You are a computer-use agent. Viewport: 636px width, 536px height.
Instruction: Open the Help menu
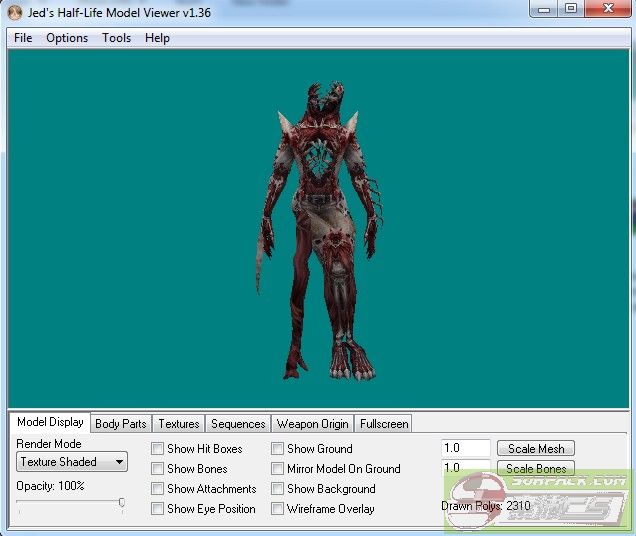coord(157,38)
